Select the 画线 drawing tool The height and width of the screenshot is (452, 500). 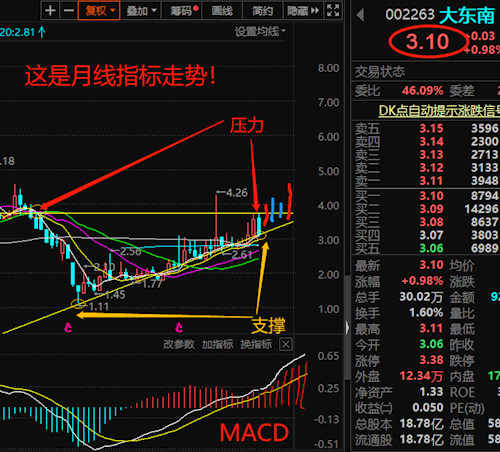(222, 11)
